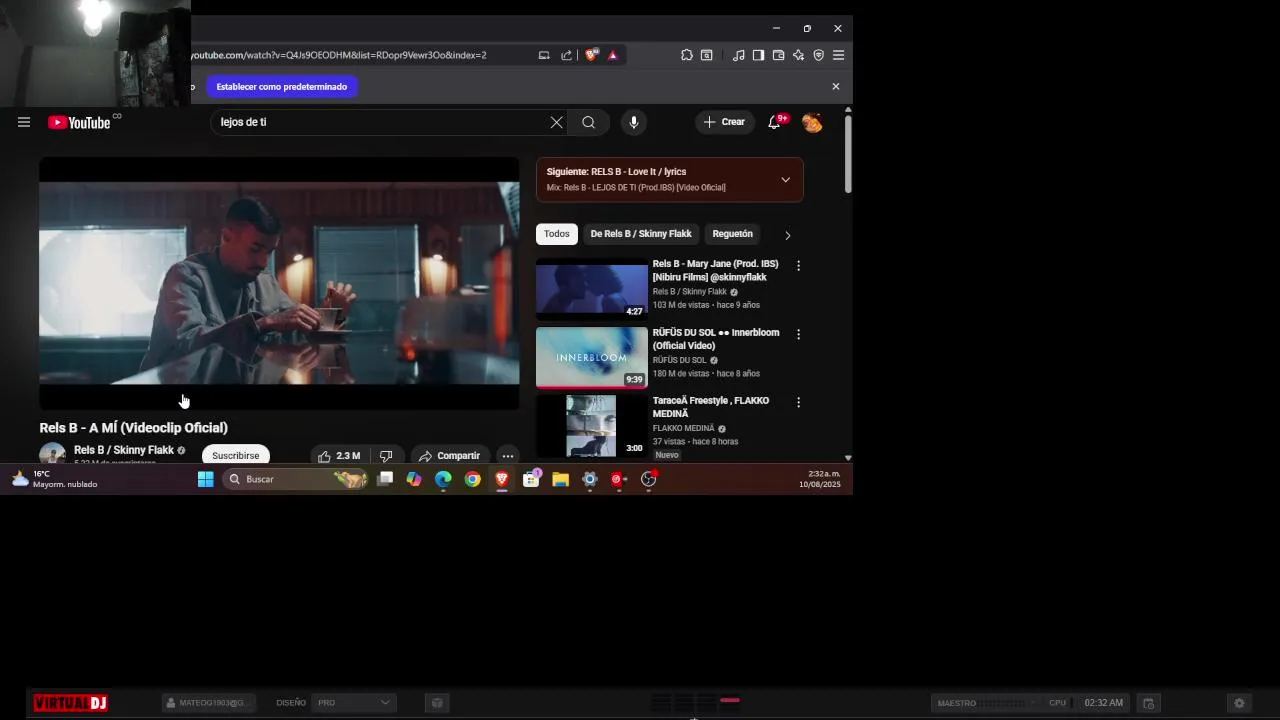Share this page from address bar icon
This screenshot has width=1280, height=720.
pyautogui.click(x=566, y=55)
